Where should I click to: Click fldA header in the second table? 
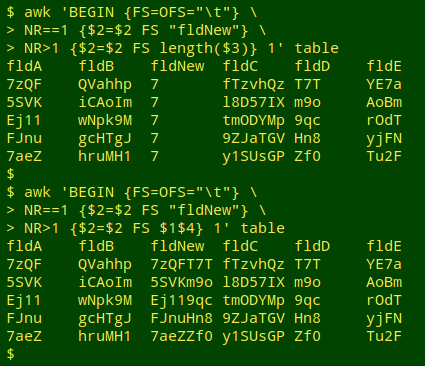coord(24,246)
